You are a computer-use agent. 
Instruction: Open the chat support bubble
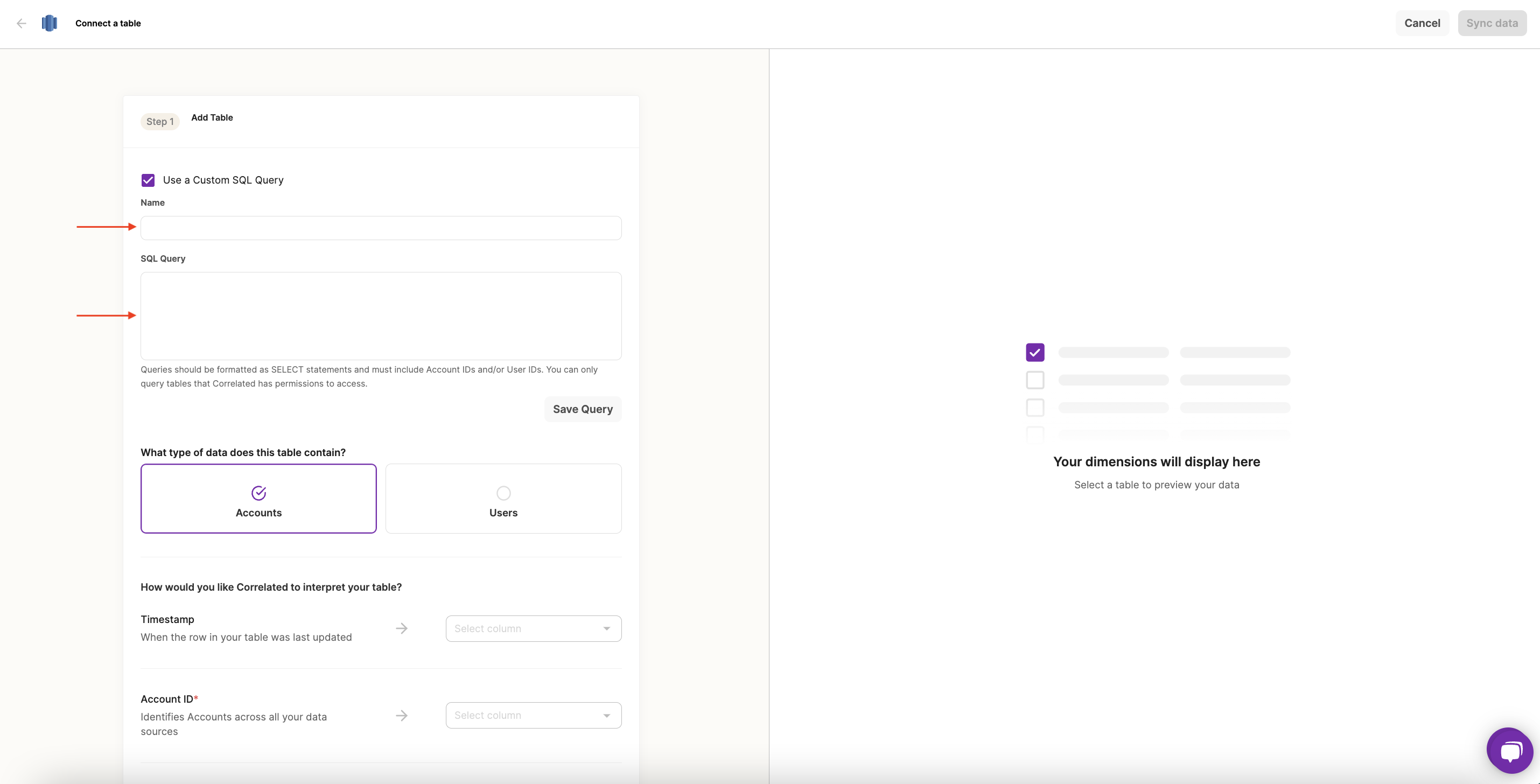point(1509,750)
